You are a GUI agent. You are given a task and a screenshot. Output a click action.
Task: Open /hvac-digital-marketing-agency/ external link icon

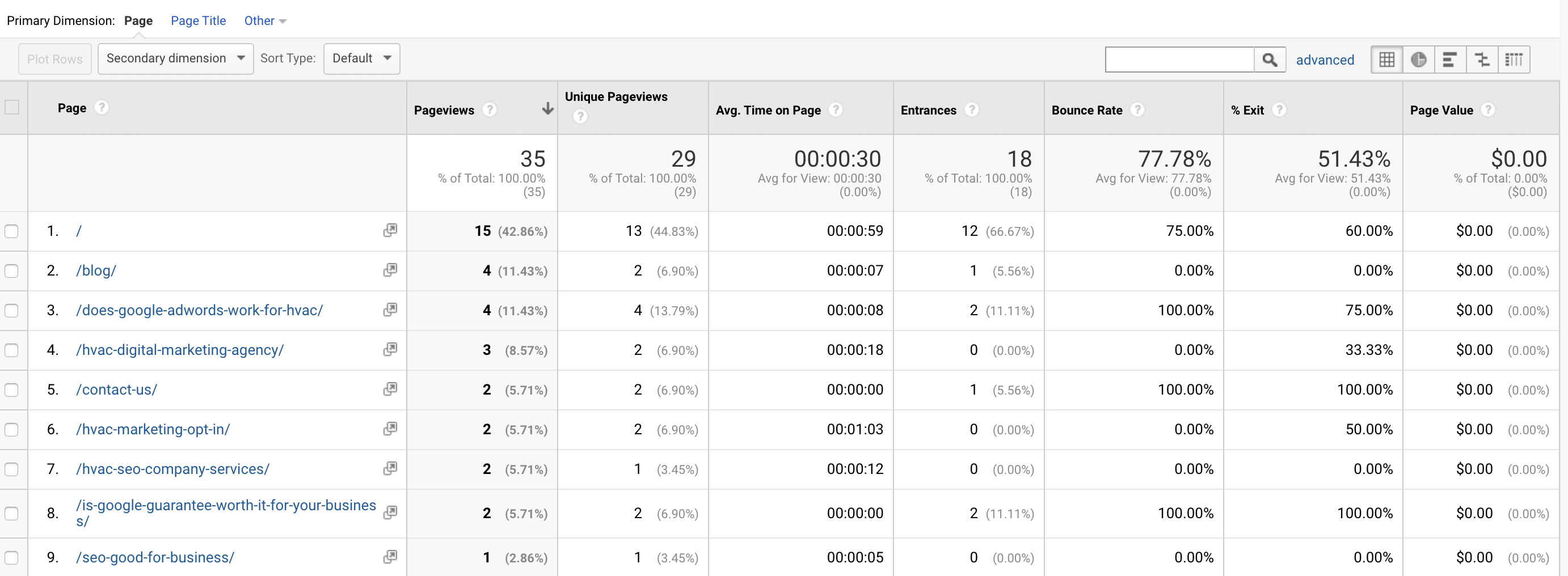[x=390, y=349]
